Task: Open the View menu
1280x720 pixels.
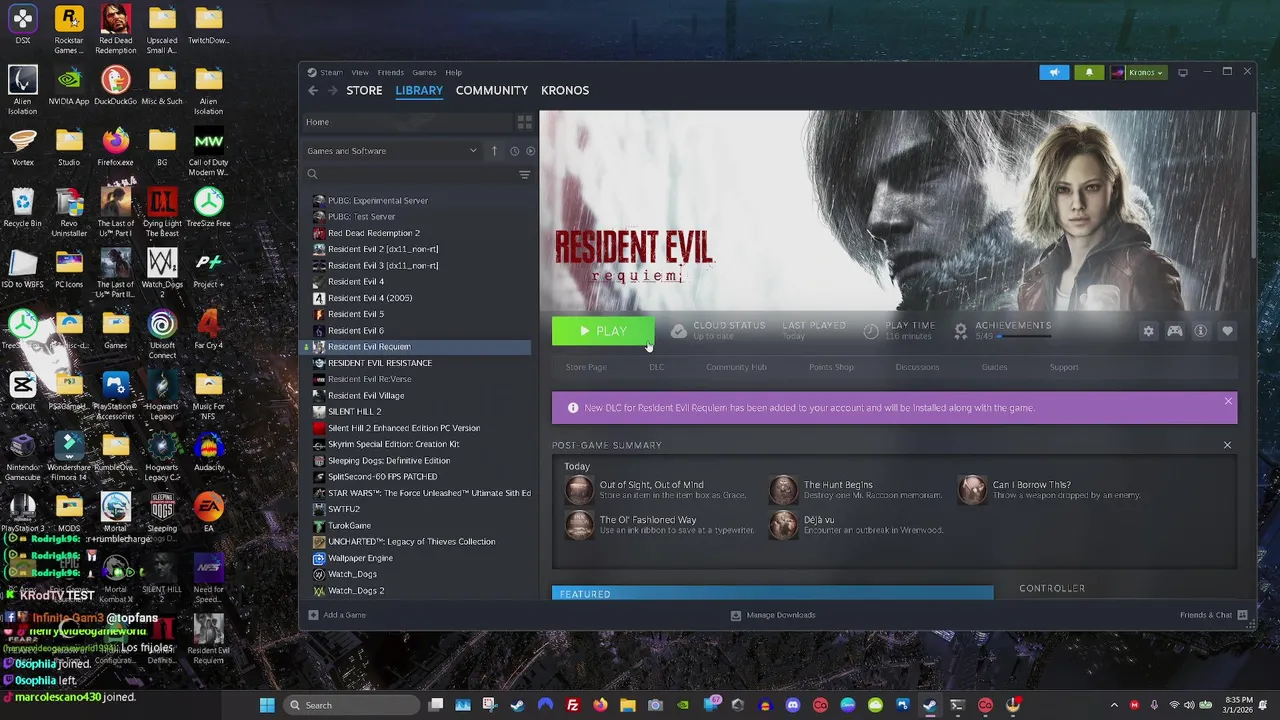Action: click(x=360, y=72)
